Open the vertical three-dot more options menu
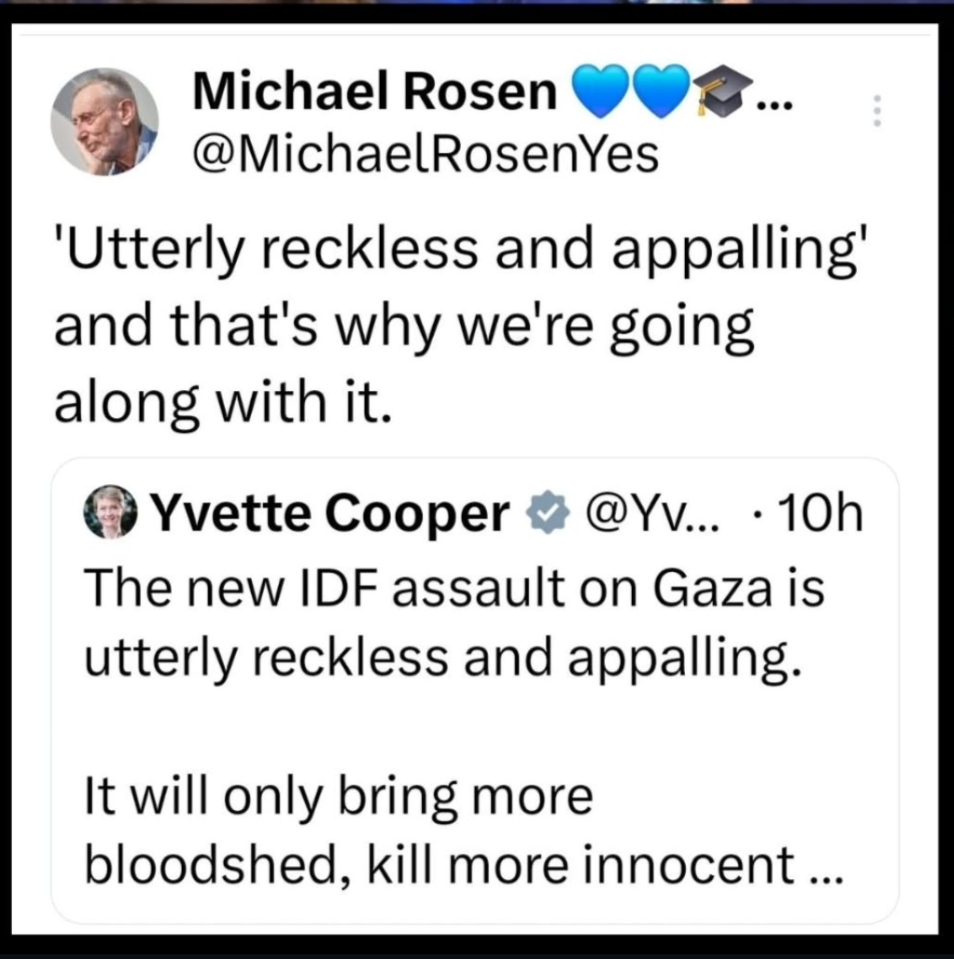 click(877, 110)
